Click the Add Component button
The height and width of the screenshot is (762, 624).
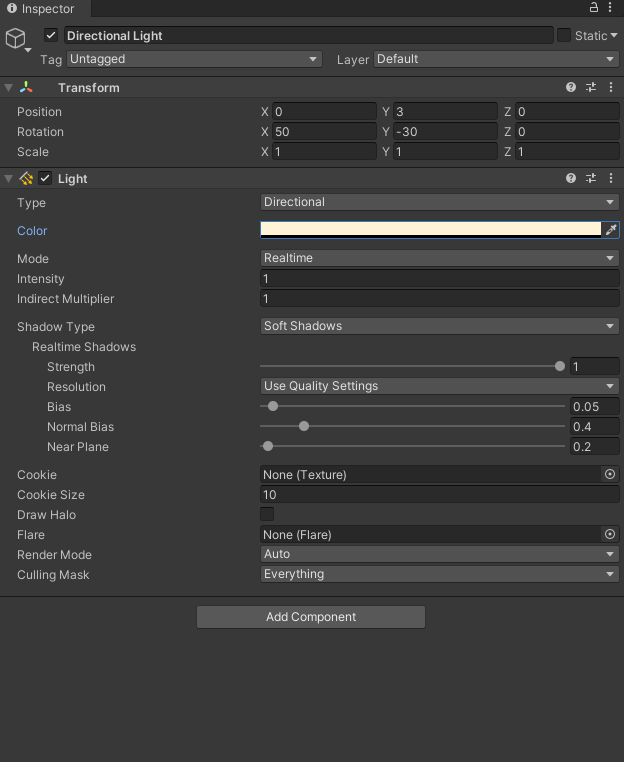pos(311,617)
